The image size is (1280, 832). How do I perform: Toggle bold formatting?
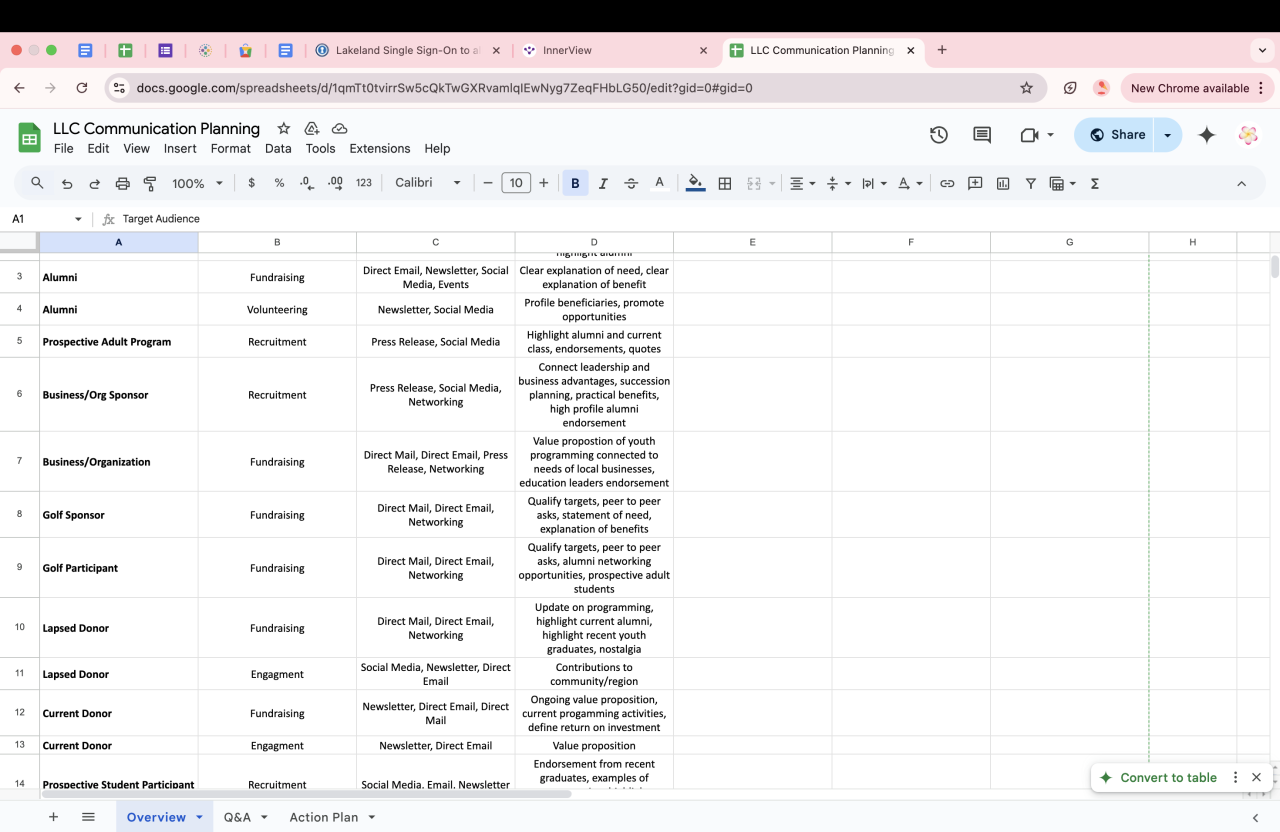pos(575,184)
